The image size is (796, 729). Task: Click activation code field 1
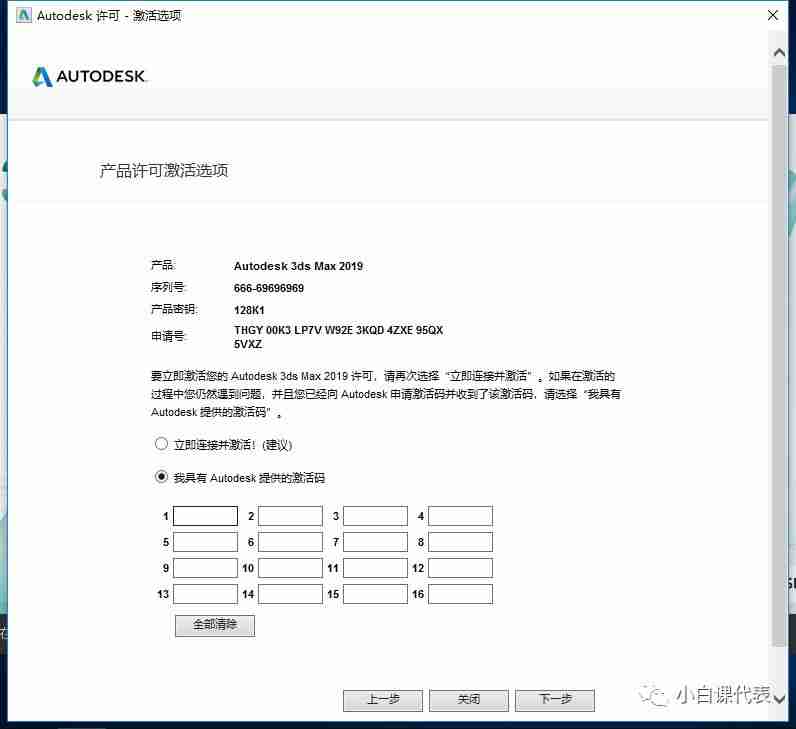(x=205, y=516)
